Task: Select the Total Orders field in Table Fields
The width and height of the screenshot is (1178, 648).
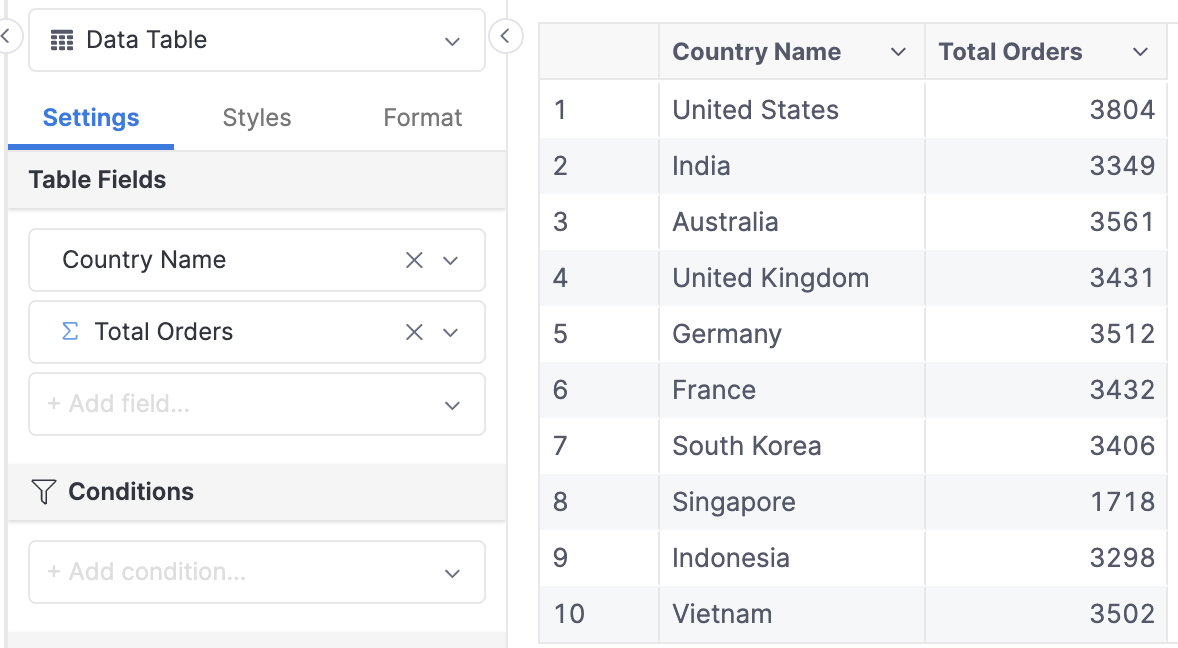Action: tap(257, 332)
